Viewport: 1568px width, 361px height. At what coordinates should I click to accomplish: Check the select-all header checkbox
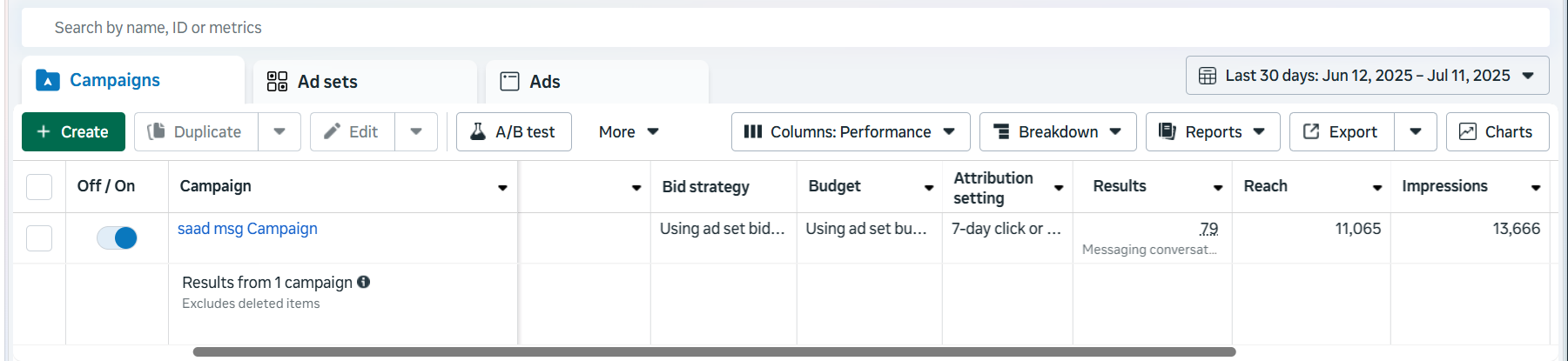coord(39,186)
